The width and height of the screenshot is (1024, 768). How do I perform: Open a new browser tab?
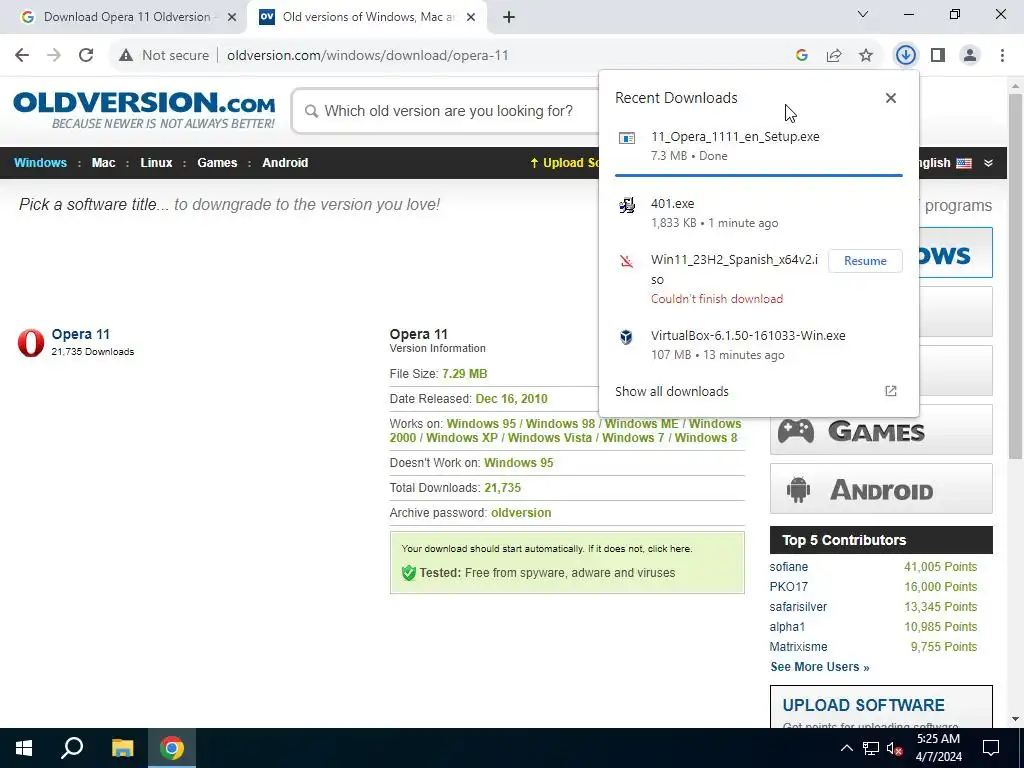click(509, 17)
